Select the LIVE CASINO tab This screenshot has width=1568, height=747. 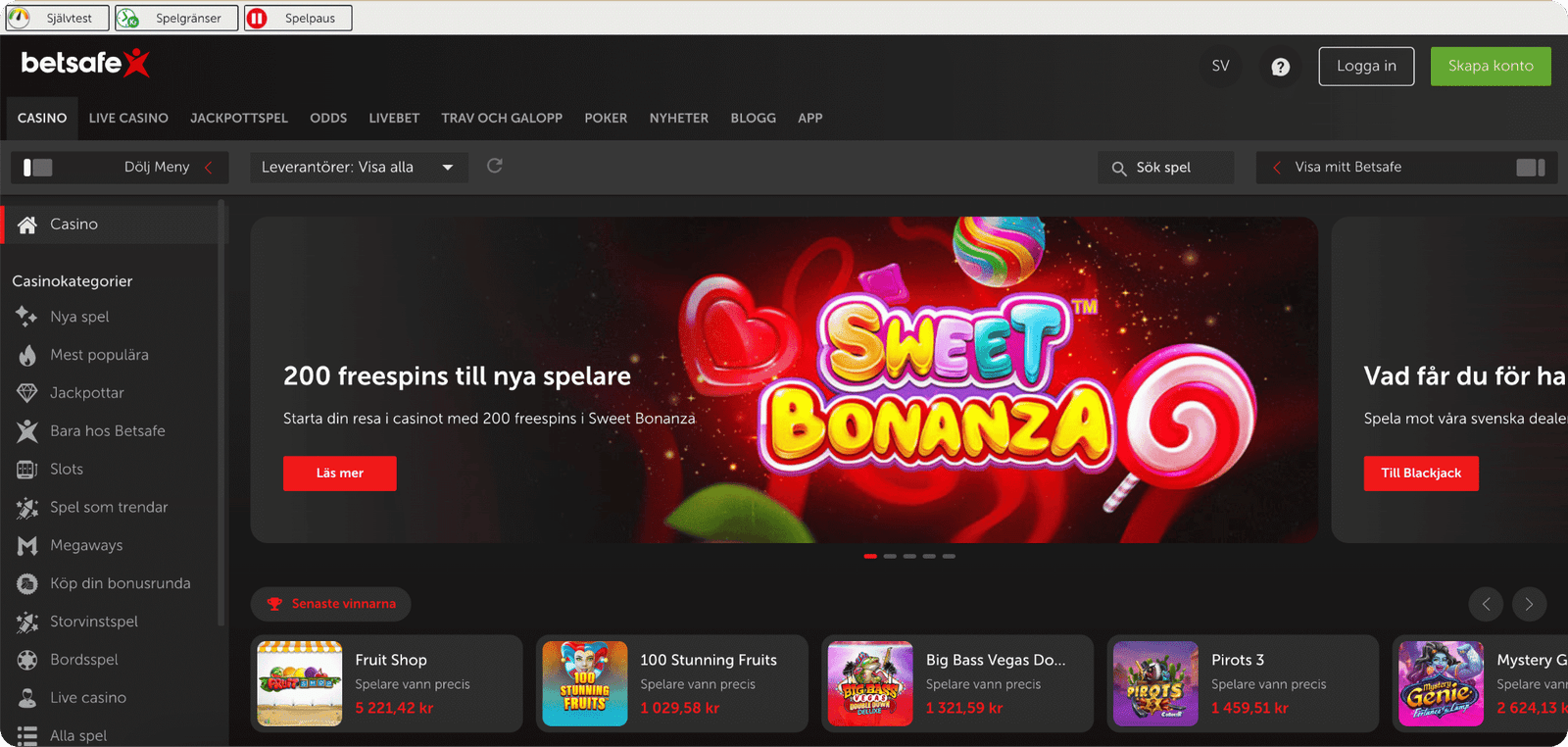pyautogui.click(x=128, y=118)
